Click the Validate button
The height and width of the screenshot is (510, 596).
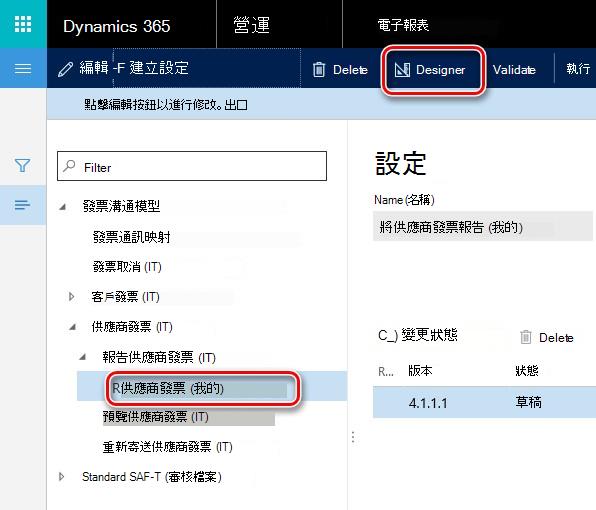click(x=514, y=70)
